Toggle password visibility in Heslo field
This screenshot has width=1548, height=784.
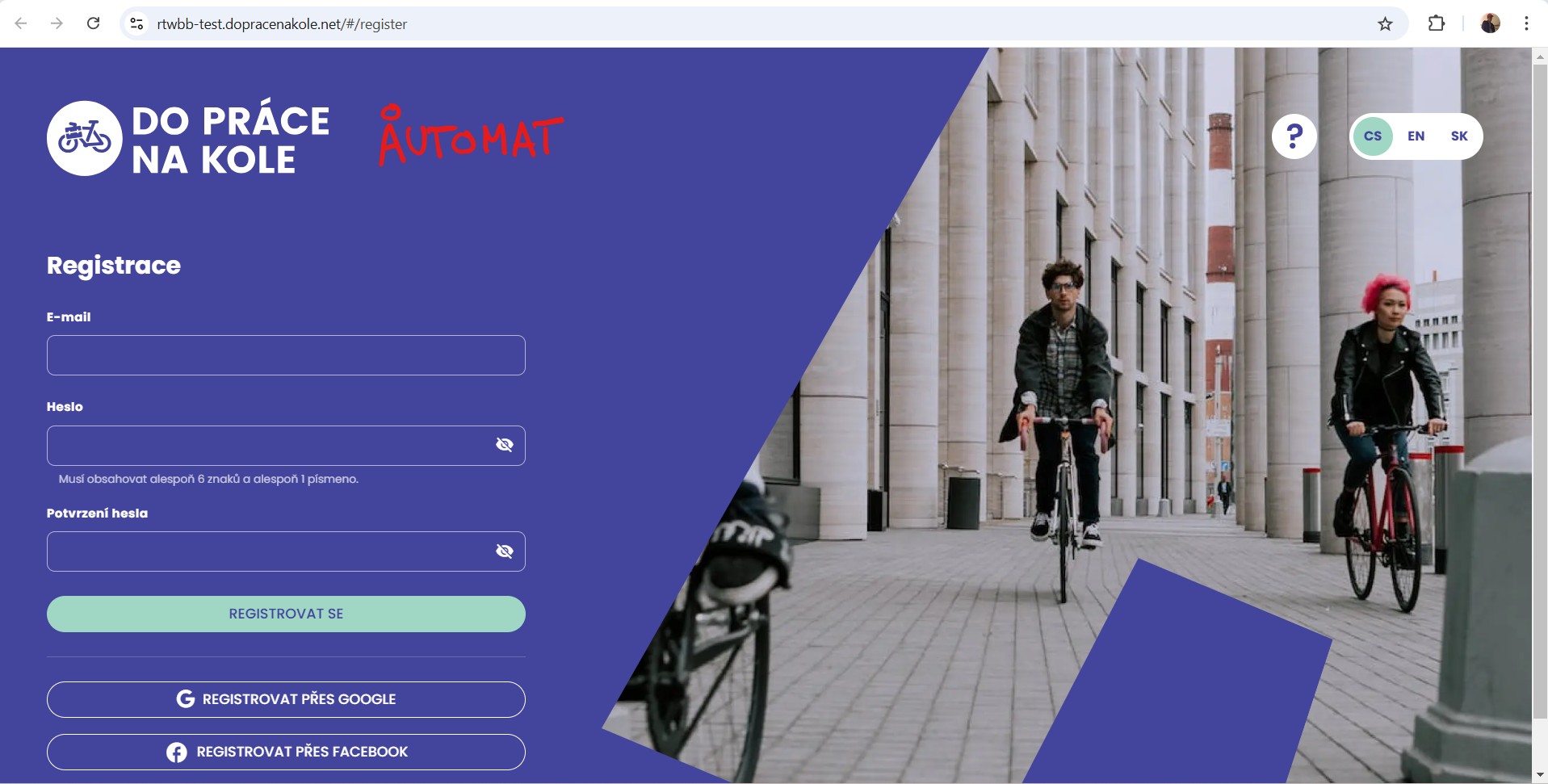[x=505, y=445]
